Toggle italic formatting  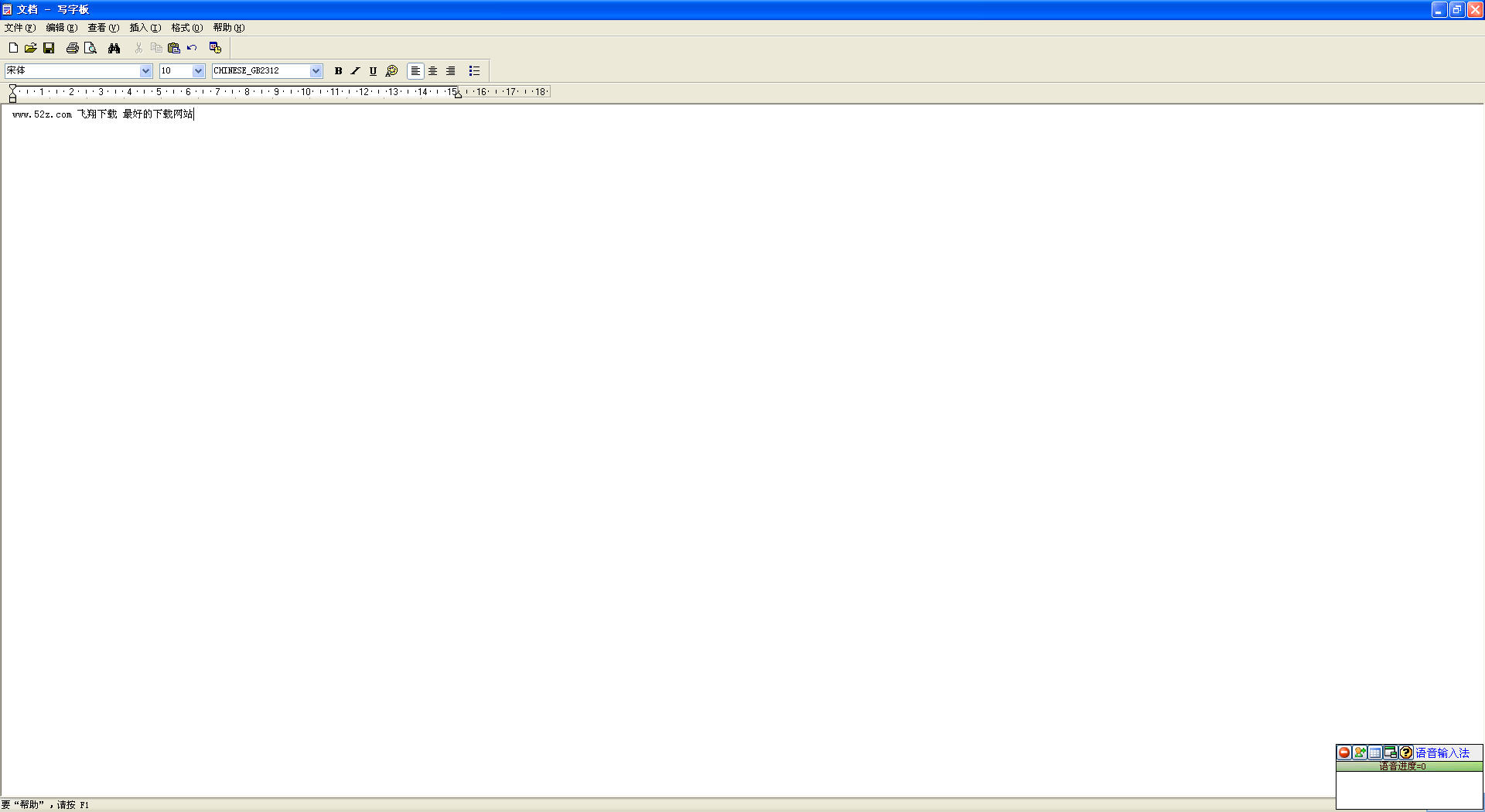pyautogui.click(x=356, y=70)
